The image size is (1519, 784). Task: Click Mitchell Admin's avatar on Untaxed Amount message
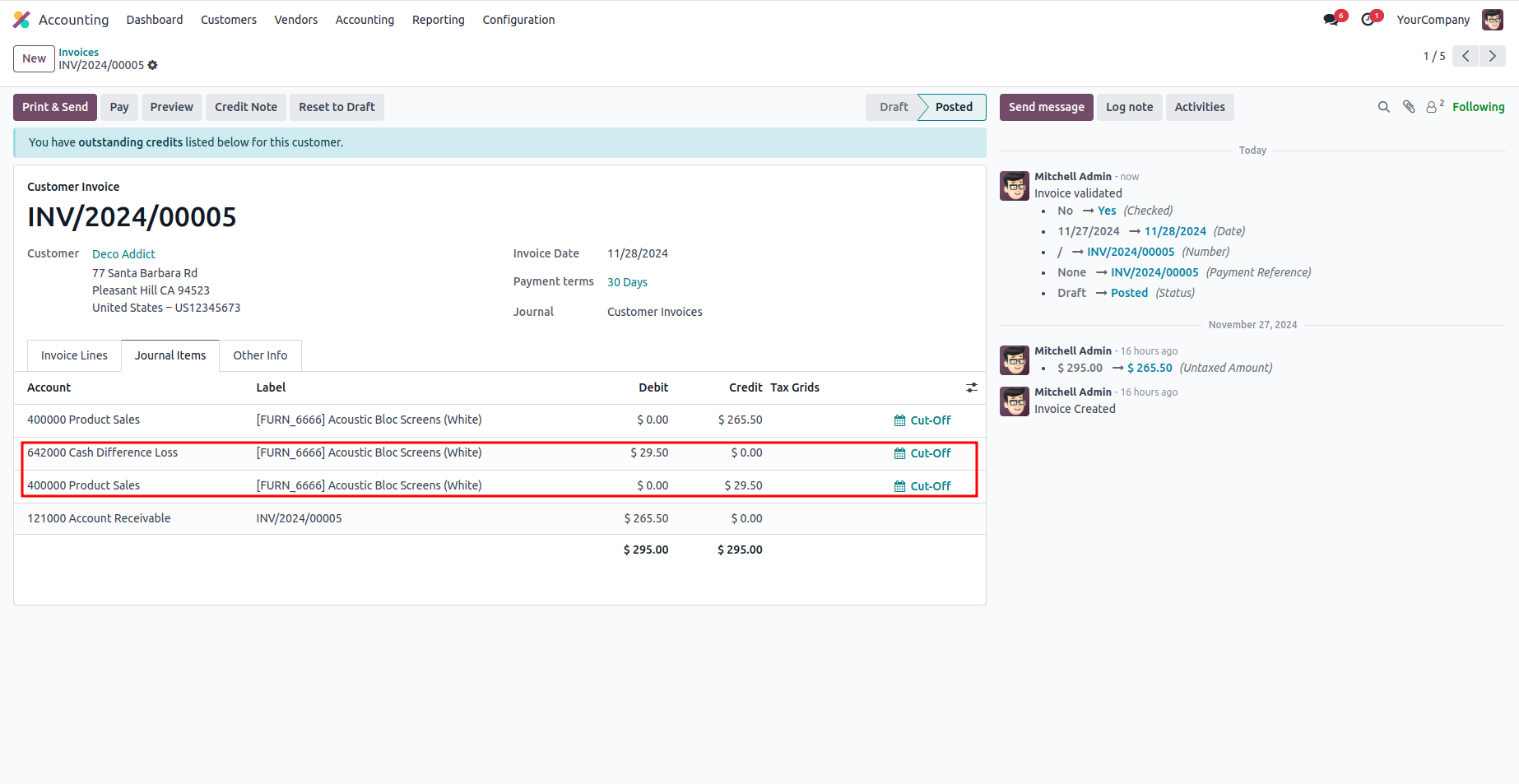[1015, 360]
